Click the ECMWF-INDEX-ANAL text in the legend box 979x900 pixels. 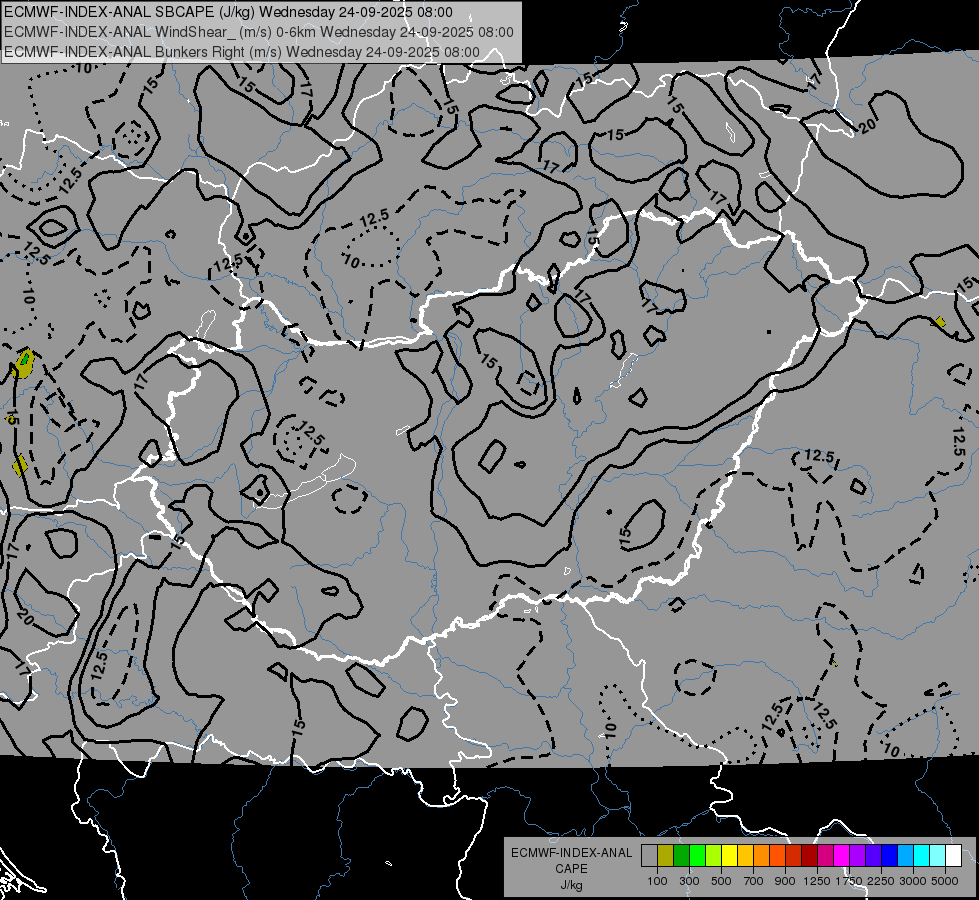571,853
